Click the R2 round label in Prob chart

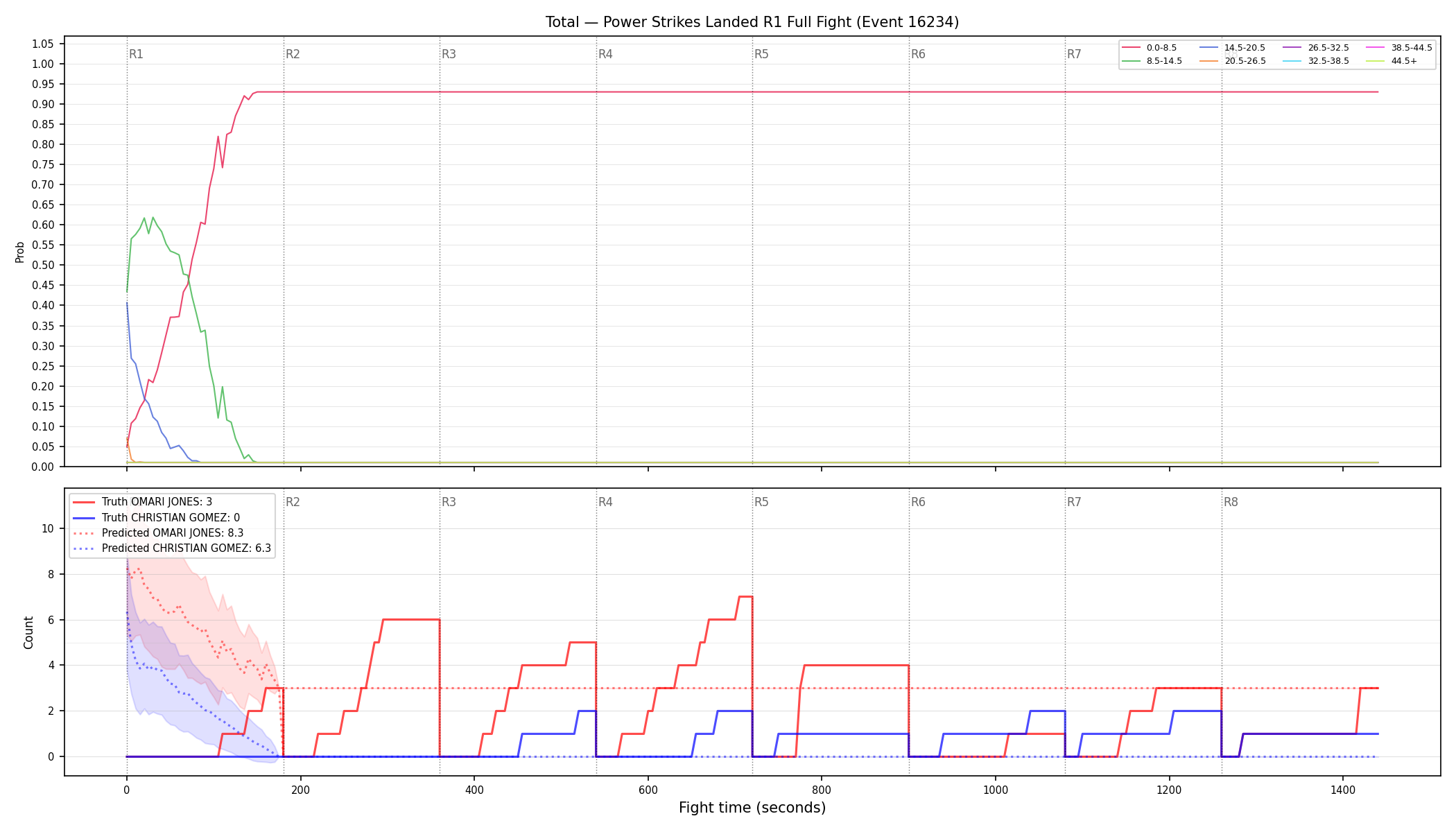click(x=293, y=54)
